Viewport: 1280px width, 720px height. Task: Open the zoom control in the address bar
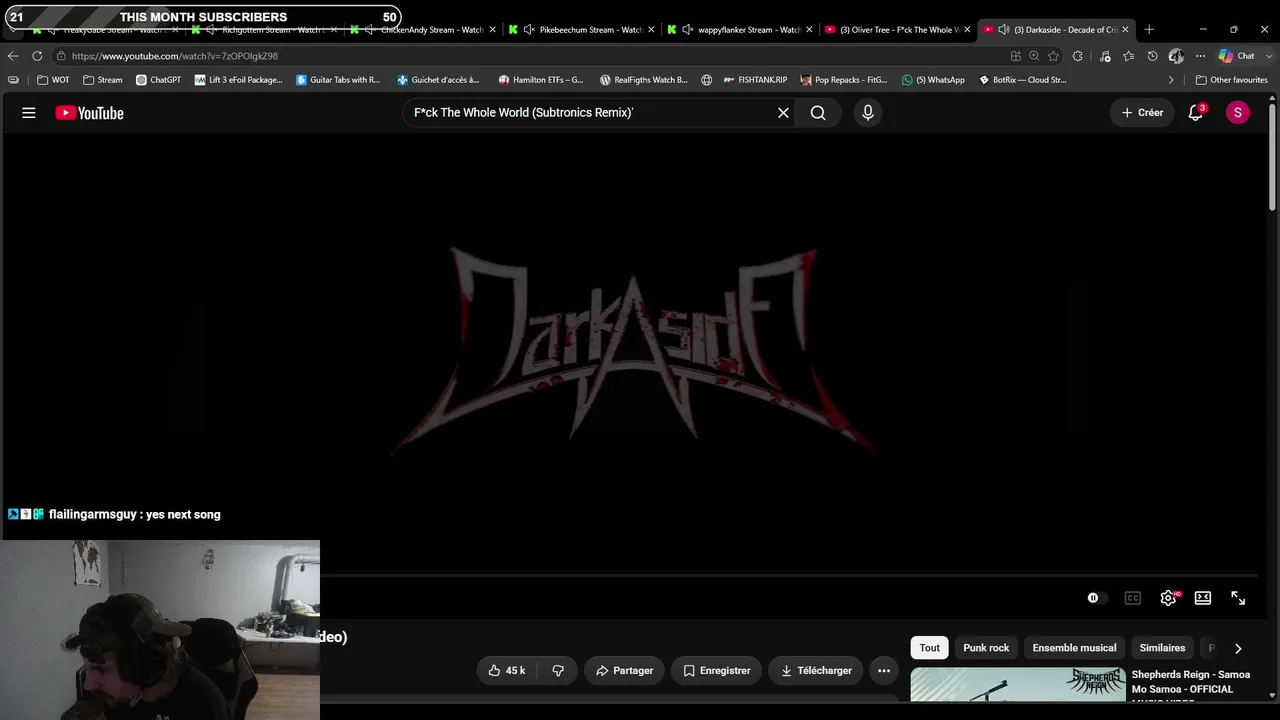tap(1034, 56)
